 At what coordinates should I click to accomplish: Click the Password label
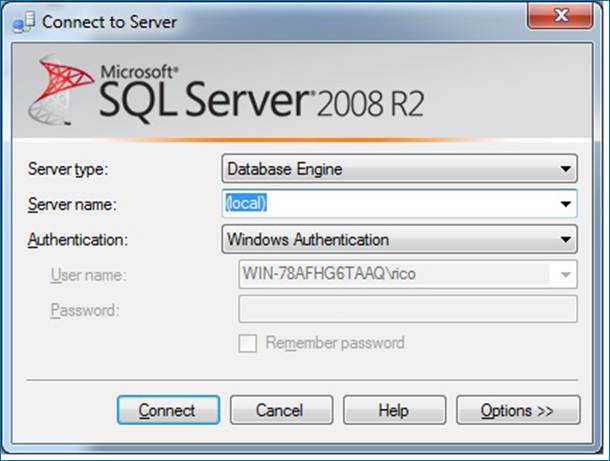pos(84,310)
